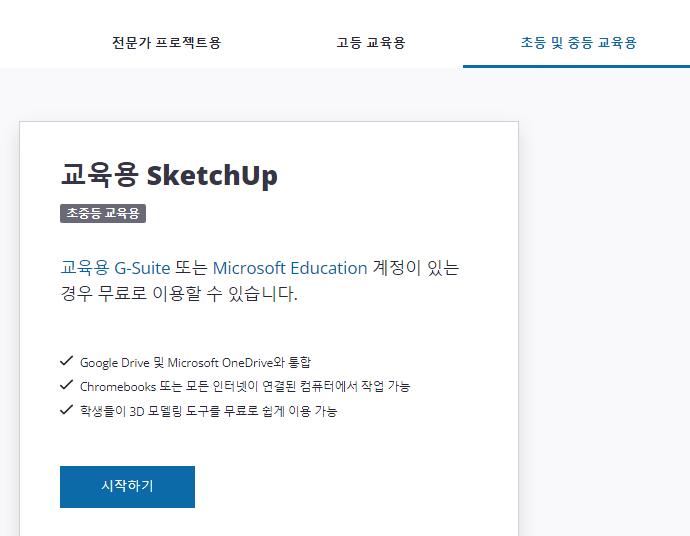Screen dimensions: 690x536
Task: Open the Microsoft Education link
Action: pyautogui.click(x=290, y=268)
